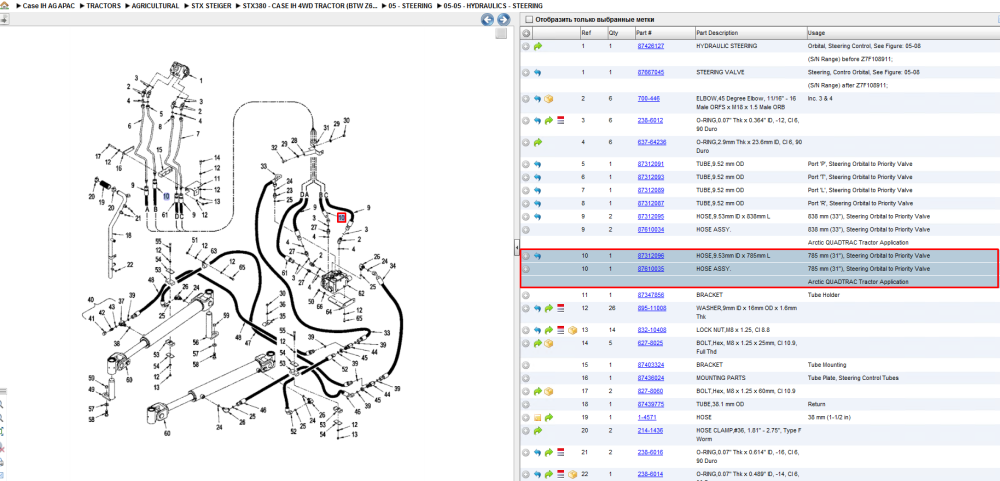1000x481 pixels.
Task: Collapse the diagram pane with splitter arrow
Action: (x=517, y=248)
